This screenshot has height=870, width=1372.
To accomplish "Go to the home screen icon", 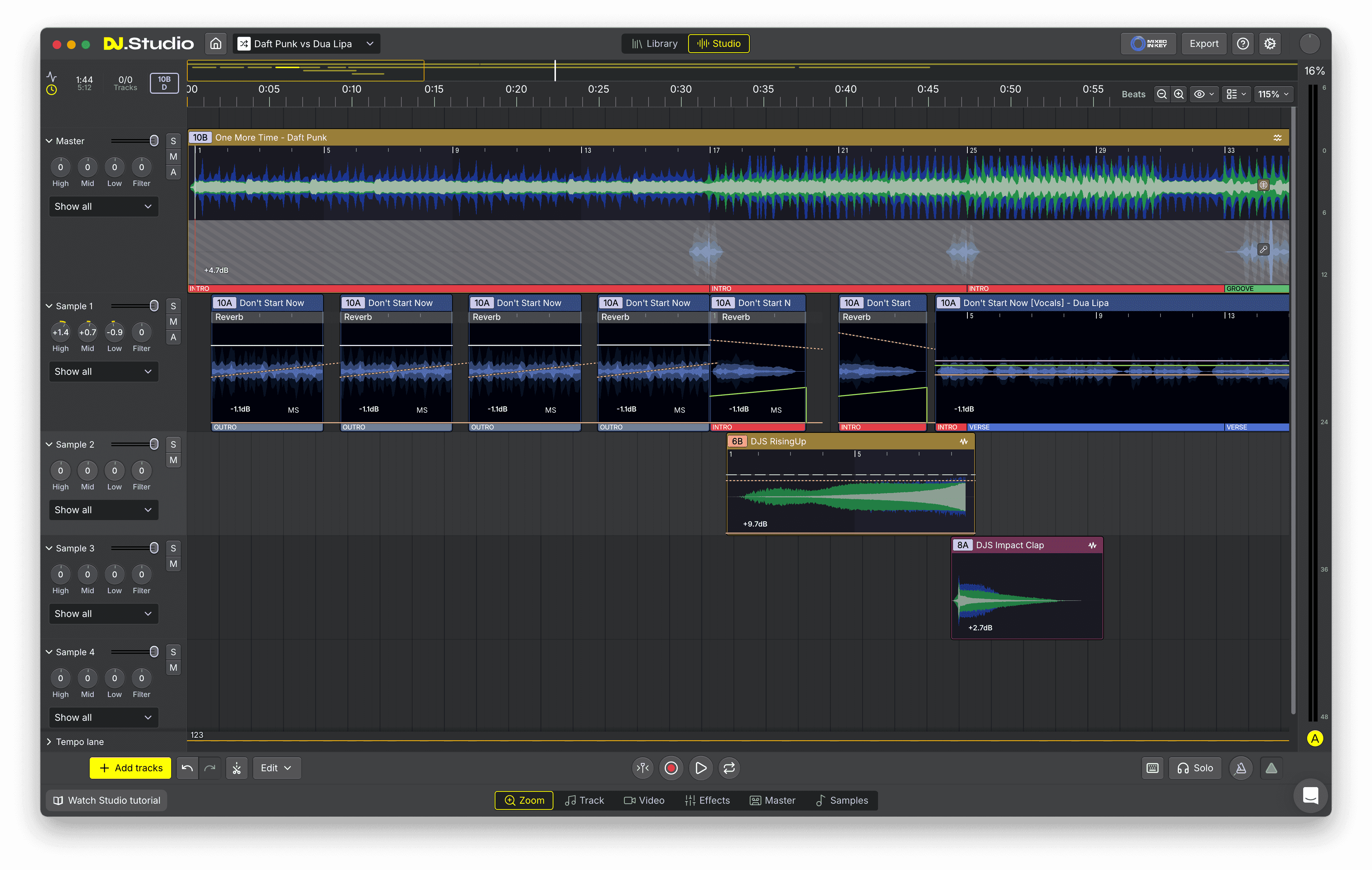I will click(x=216, y=43).
